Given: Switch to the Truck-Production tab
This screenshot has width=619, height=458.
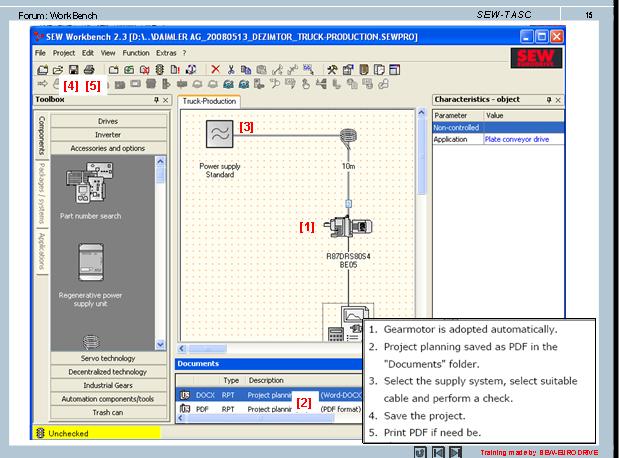Looking at the screenshot, I should click(x=209, y=101).
